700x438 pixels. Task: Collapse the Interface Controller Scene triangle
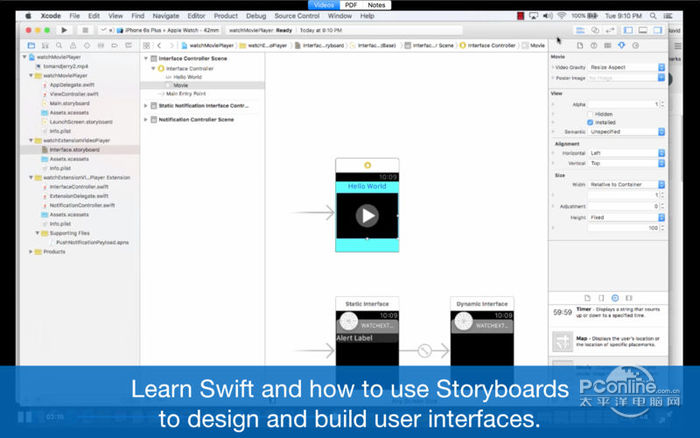146,58
